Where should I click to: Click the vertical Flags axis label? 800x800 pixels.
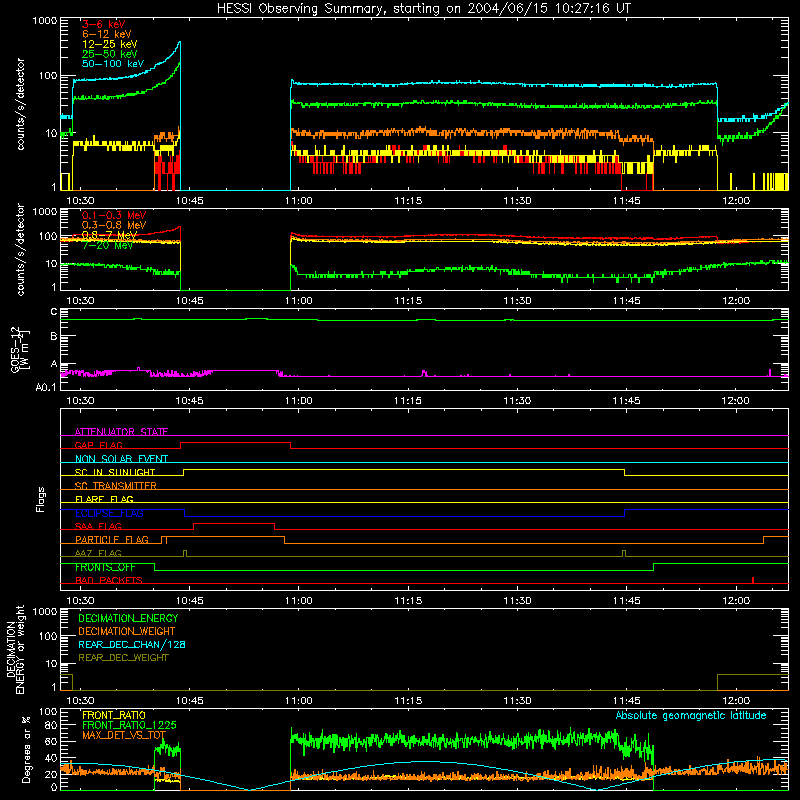click(x=41, y=499)
